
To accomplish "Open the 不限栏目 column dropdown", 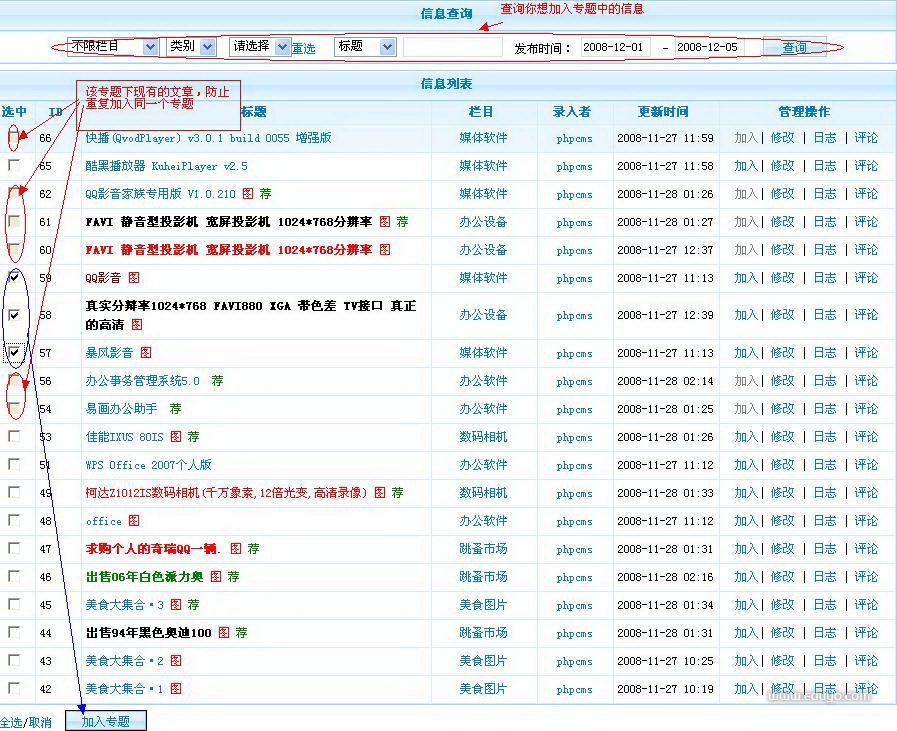I will pos(112,47).
